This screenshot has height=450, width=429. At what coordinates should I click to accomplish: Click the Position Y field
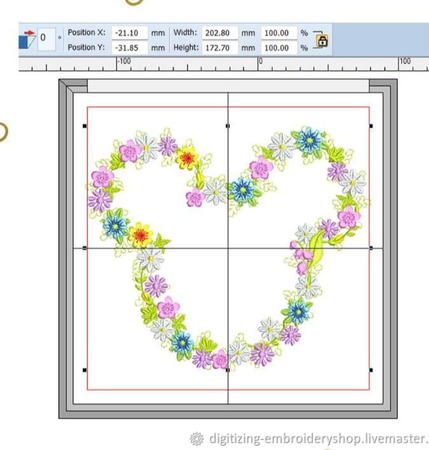click(129, 48)
